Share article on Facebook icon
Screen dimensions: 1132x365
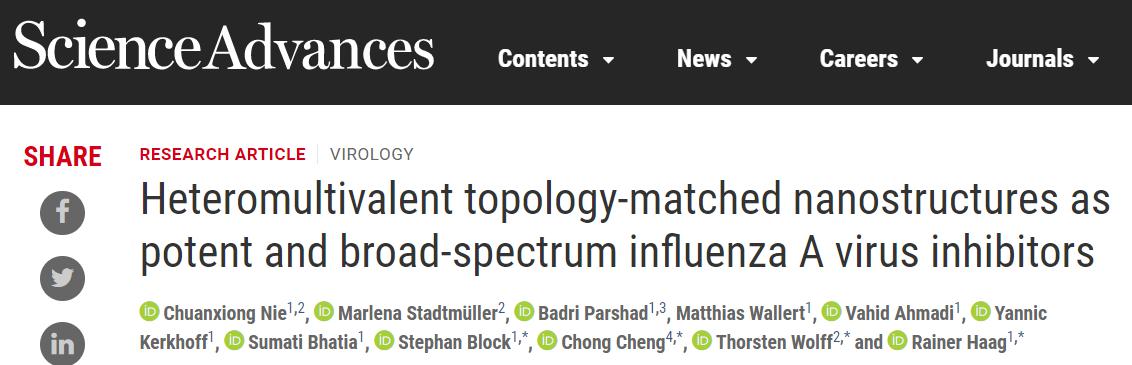point(63,213)
